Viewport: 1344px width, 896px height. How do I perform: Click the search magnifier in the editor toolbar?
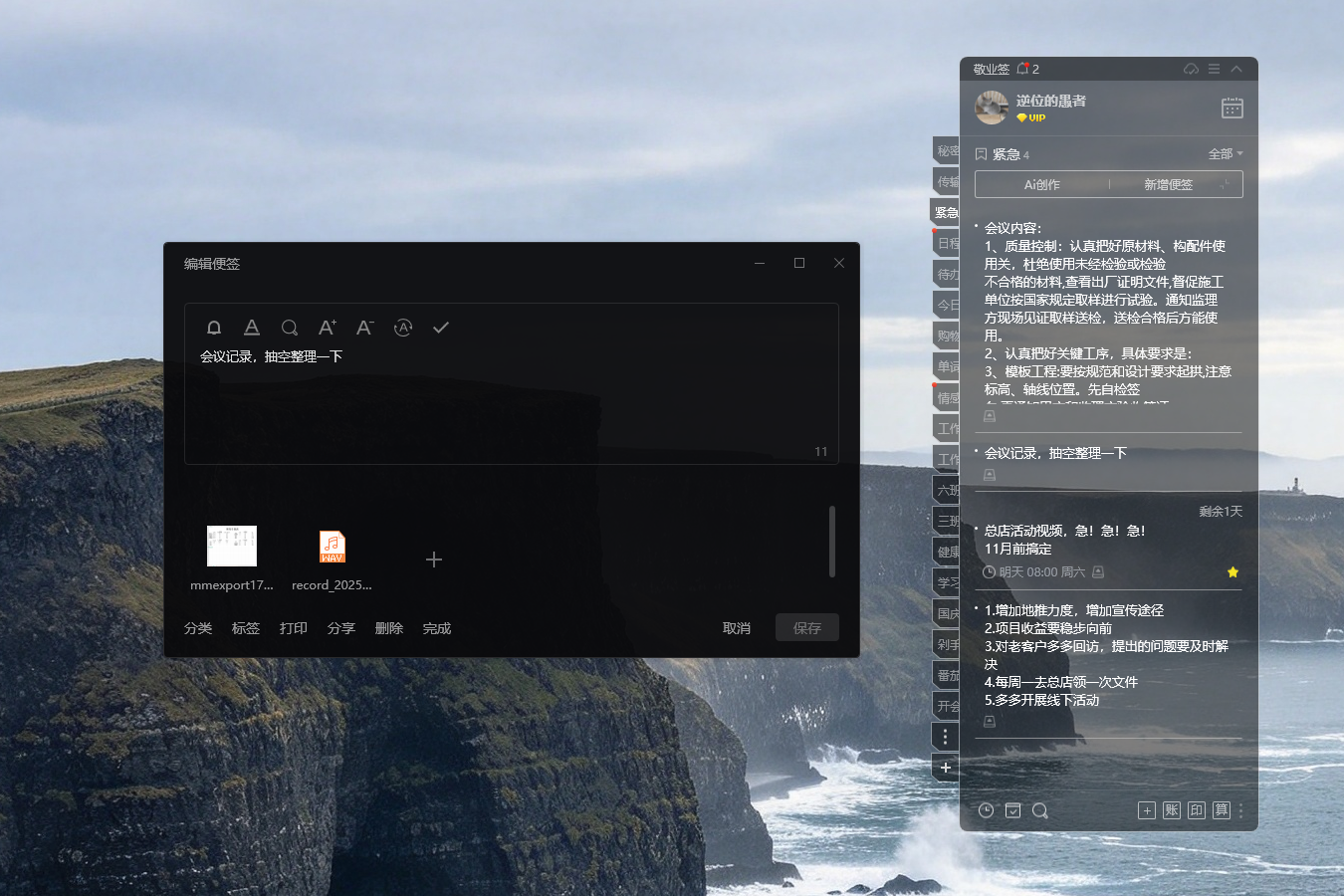tap(290, 328)
